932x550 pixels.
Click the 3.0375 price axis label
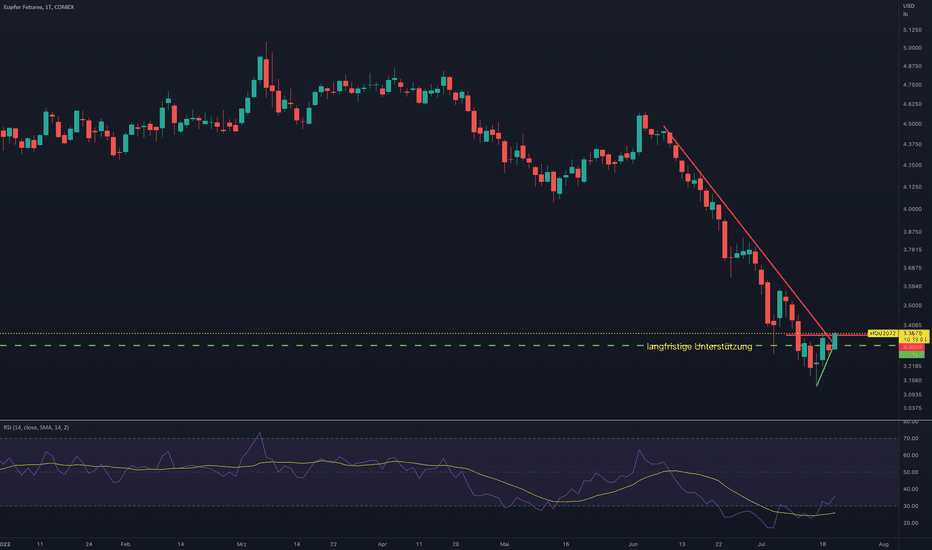[912, 408]
